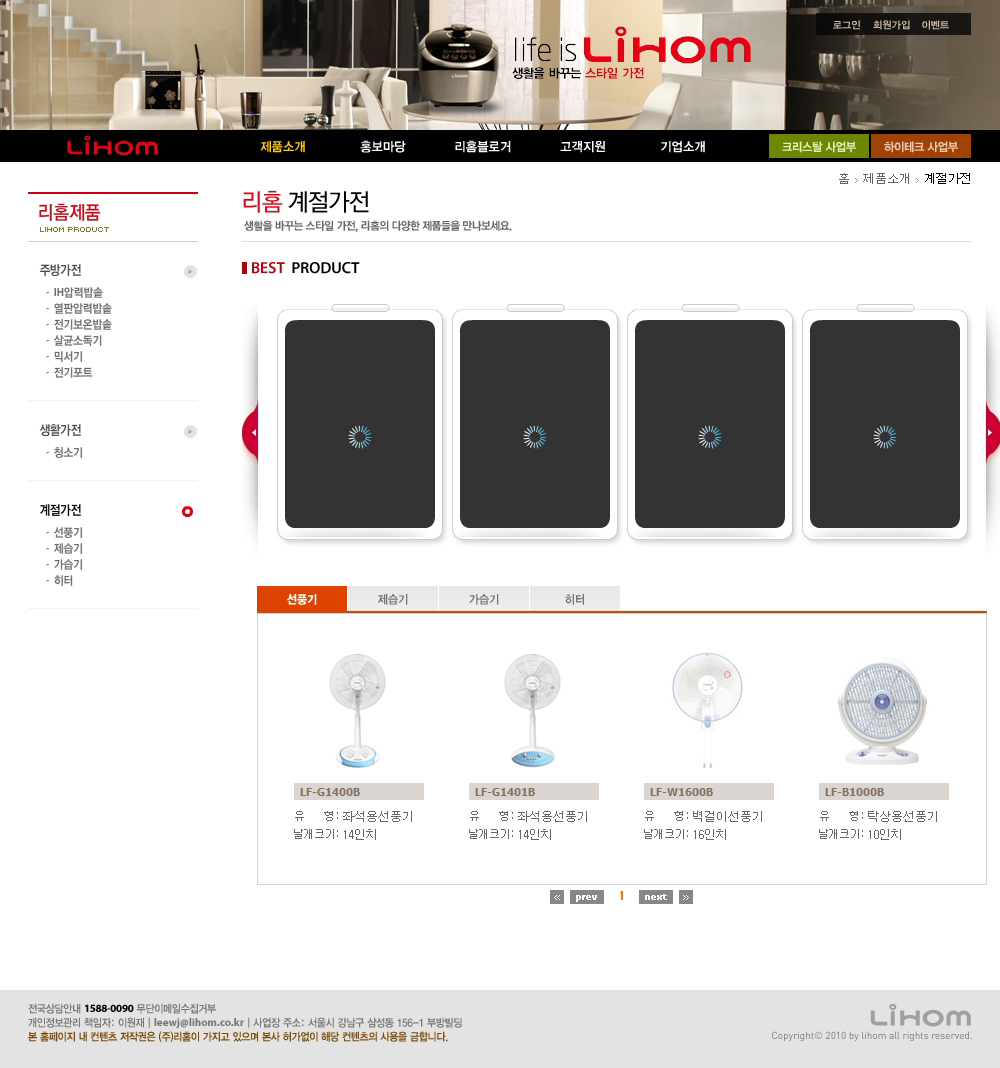Select IH압력밥솥 in sidebar
This screenshot has width=1000, height=1068.
point(78,292)
